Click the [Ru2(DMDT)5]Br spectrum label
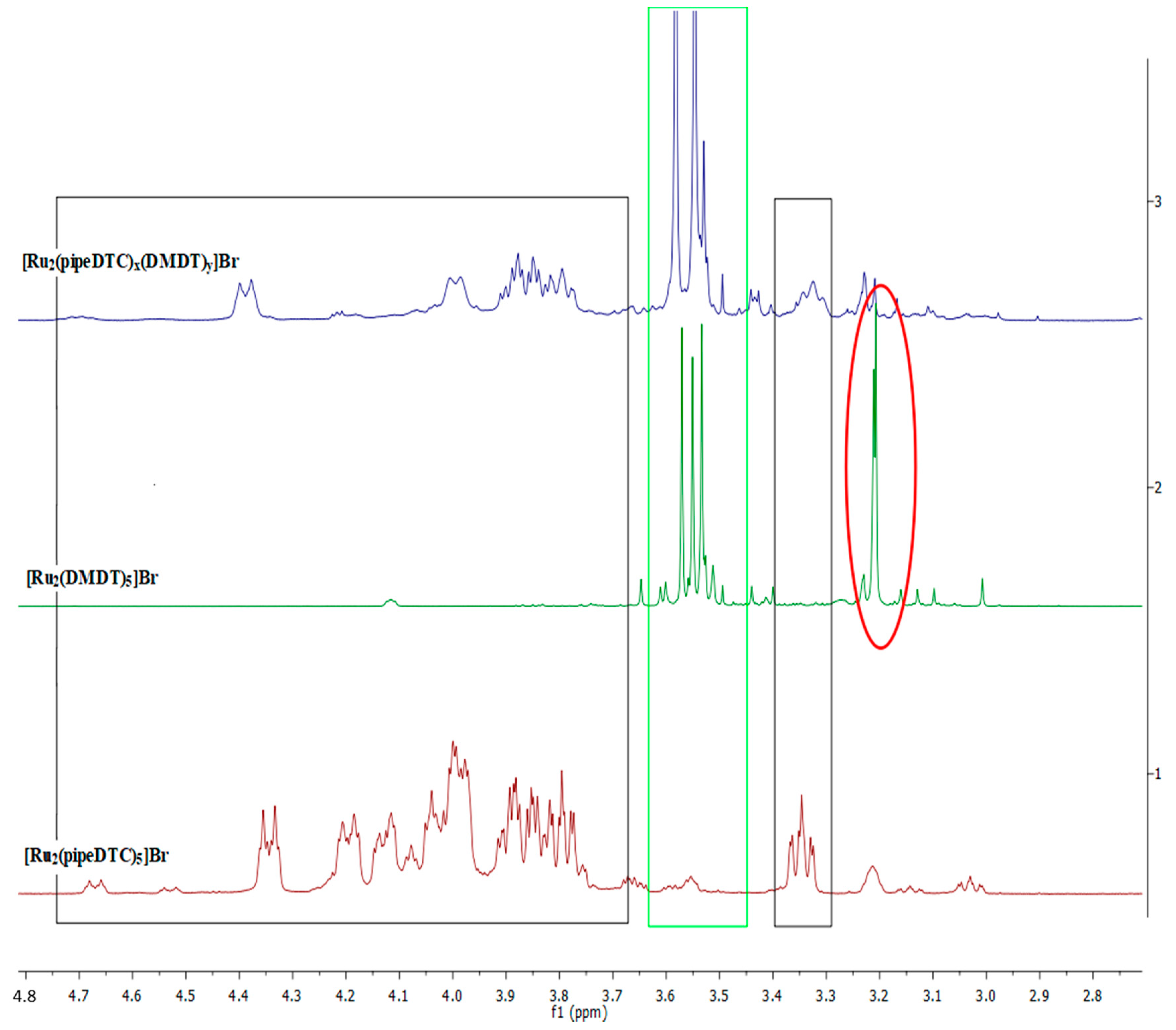This screenshot has width=1176, height=1030. (92, 578)
